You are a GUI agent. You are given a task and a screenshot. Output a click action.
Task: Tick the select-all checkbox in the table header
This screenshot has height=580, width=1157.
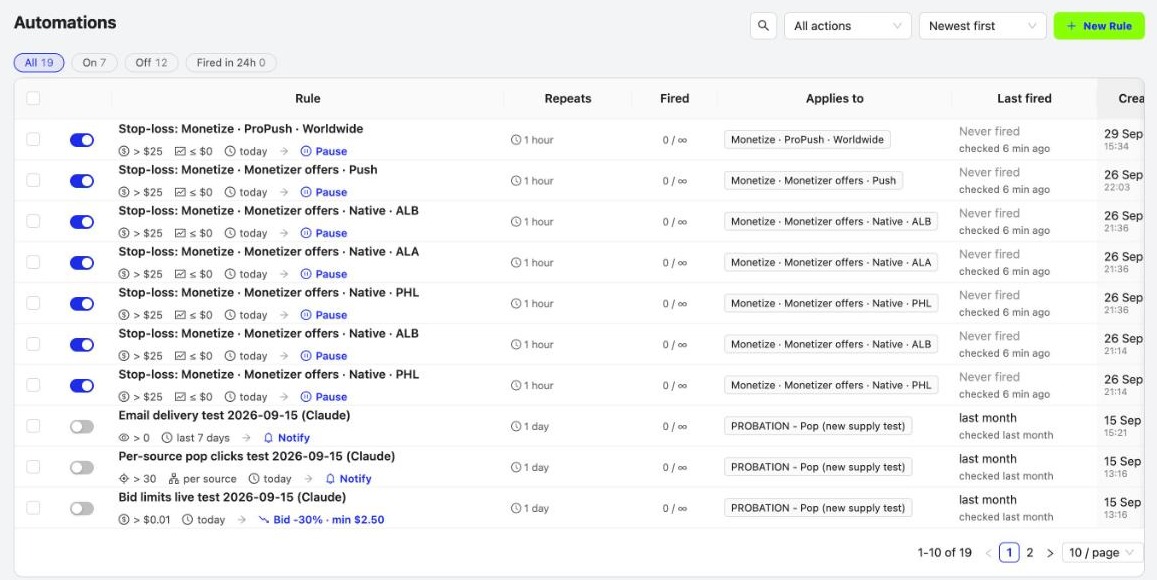click(x=33, y=98)
